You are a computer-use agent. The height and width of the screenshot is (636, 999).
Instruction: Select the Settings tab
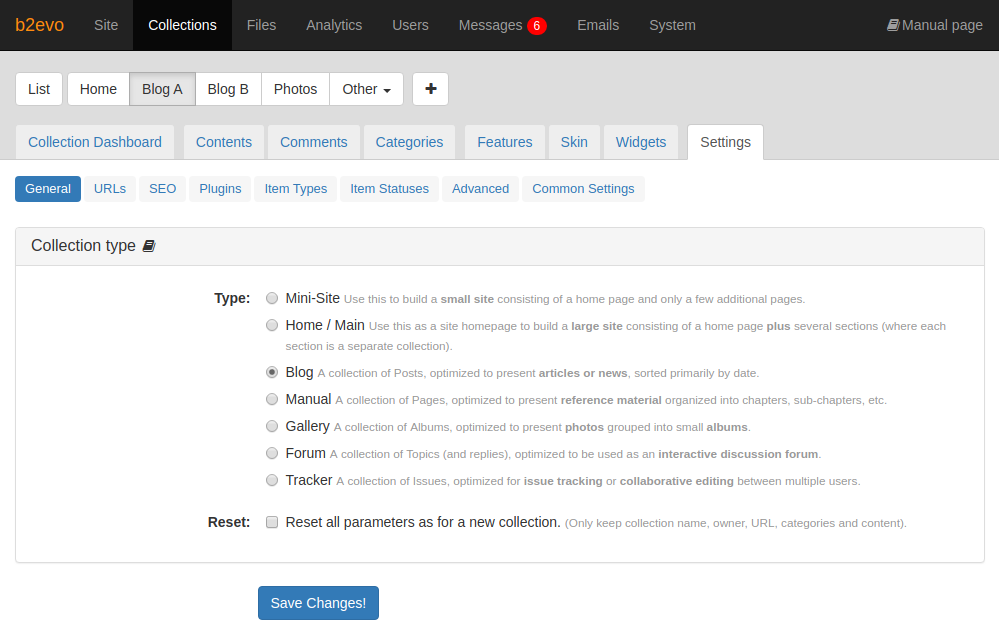click(x=726, y=142)
